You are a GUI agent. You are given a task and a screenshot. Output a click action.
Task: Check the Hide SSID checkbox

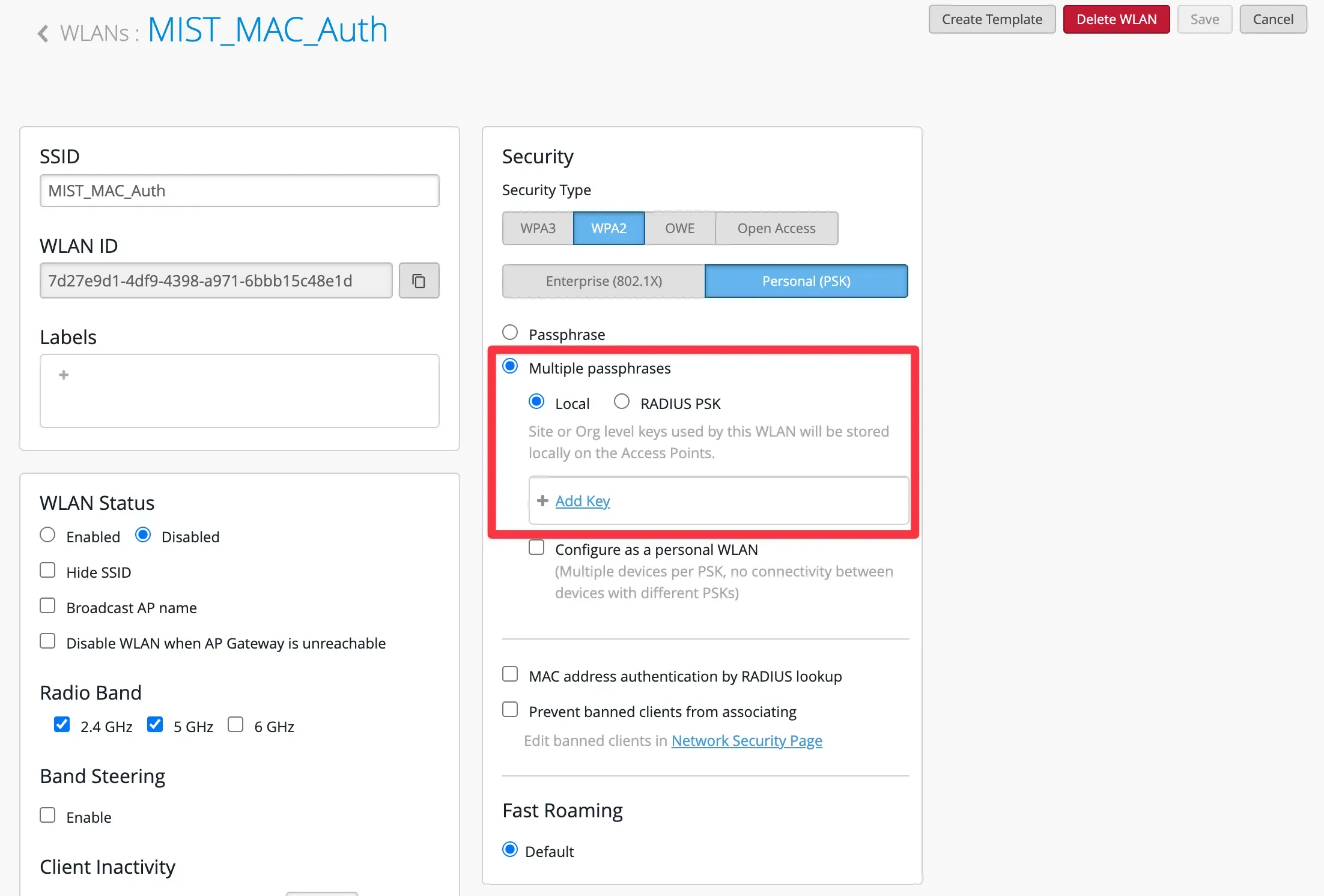47,570
